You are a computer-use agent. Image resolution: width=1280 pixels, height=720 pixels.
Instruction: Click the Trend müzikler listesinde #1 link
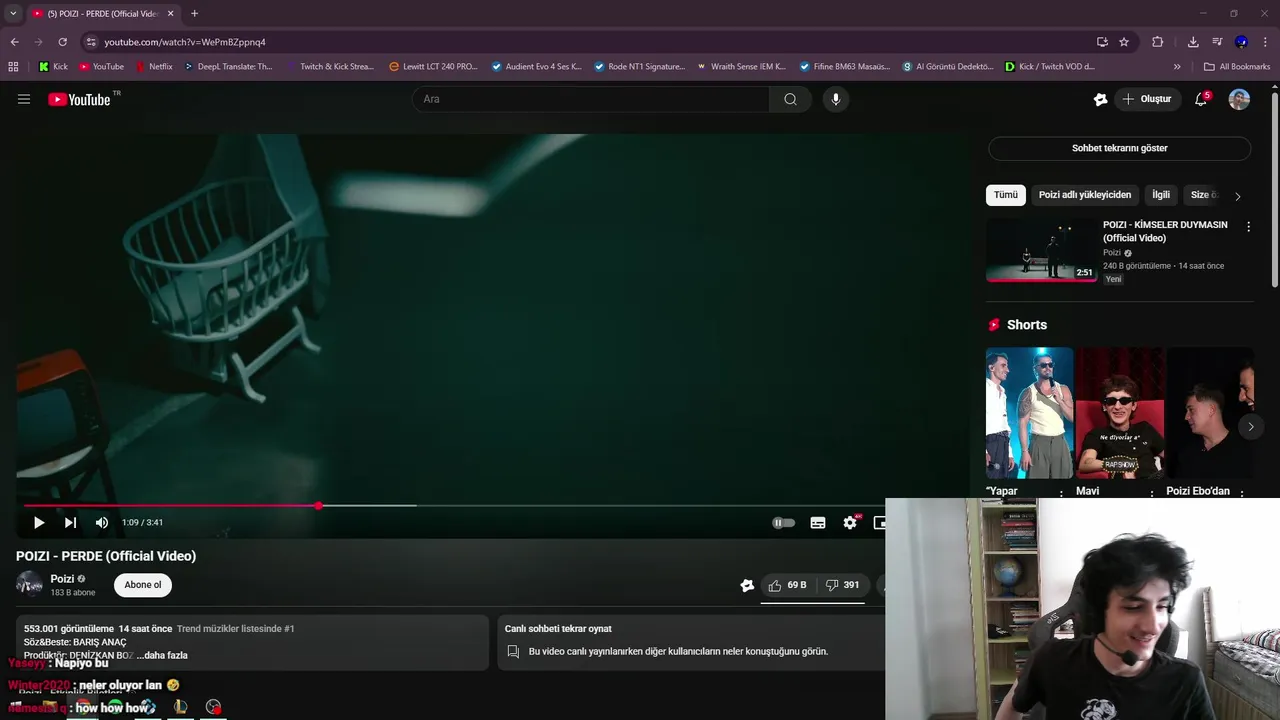(x=236, y=629)
